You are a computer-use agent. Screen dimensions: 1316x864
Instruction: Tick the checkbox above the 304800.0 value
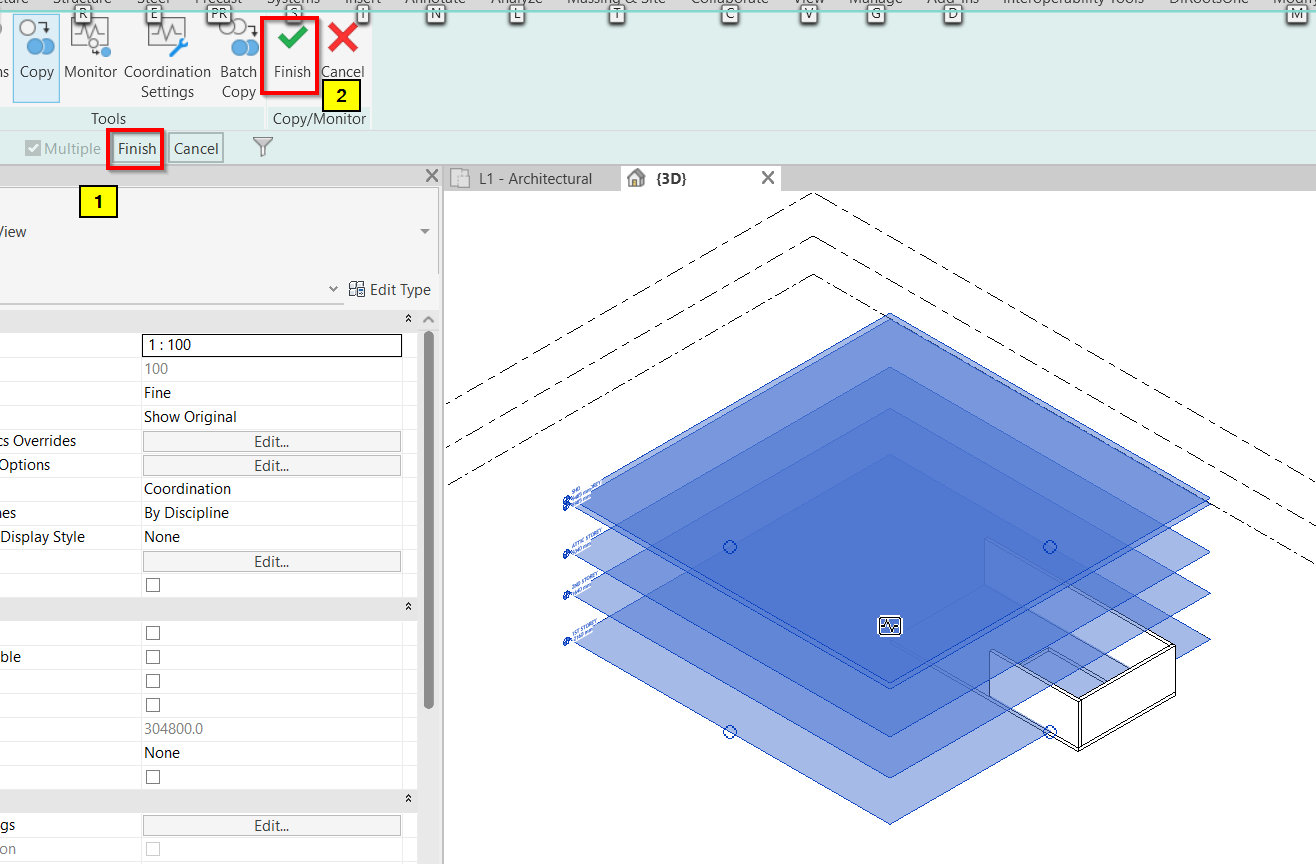coord(153,705)
